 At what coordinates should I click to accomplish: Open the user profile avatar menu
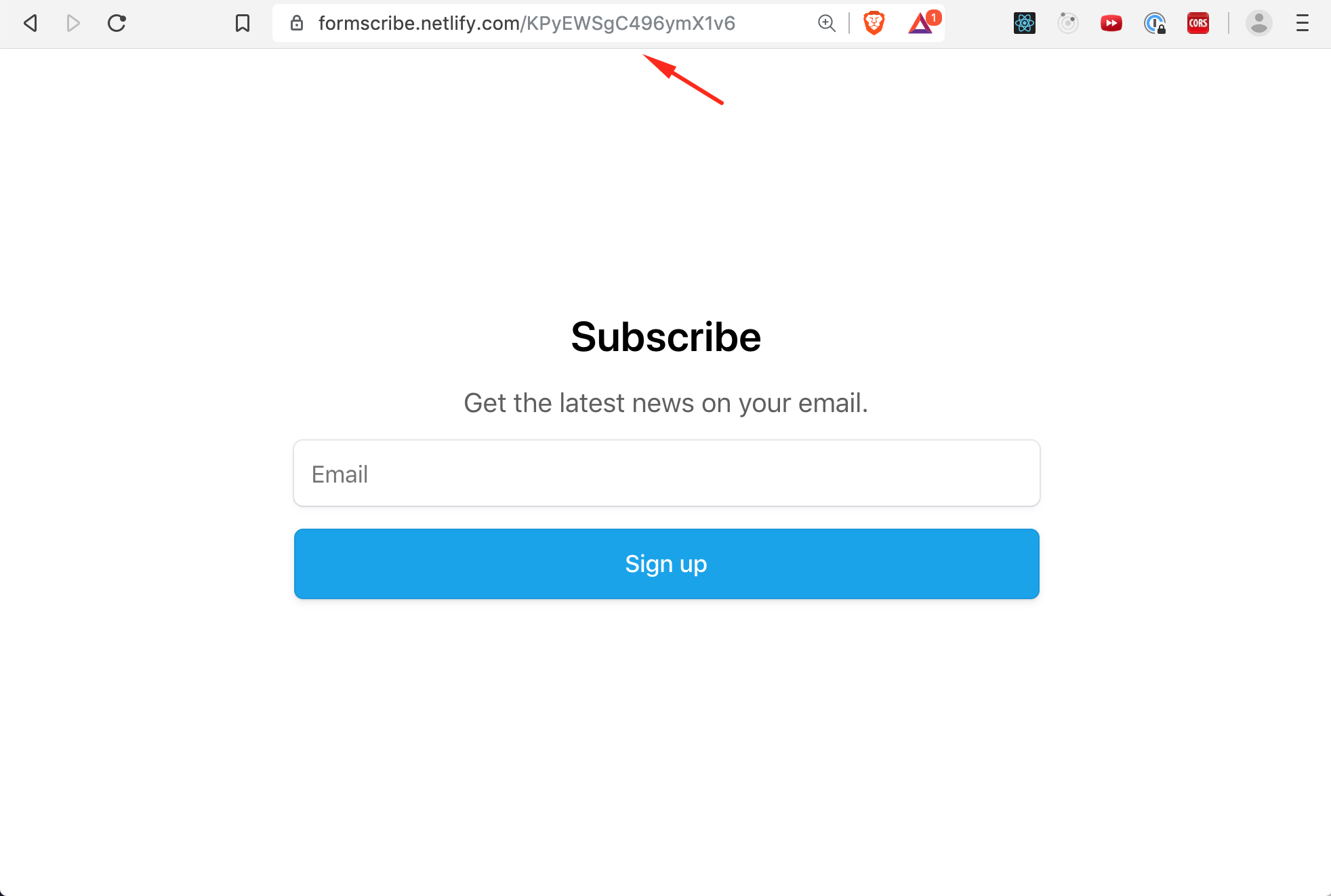(1259, 24)
